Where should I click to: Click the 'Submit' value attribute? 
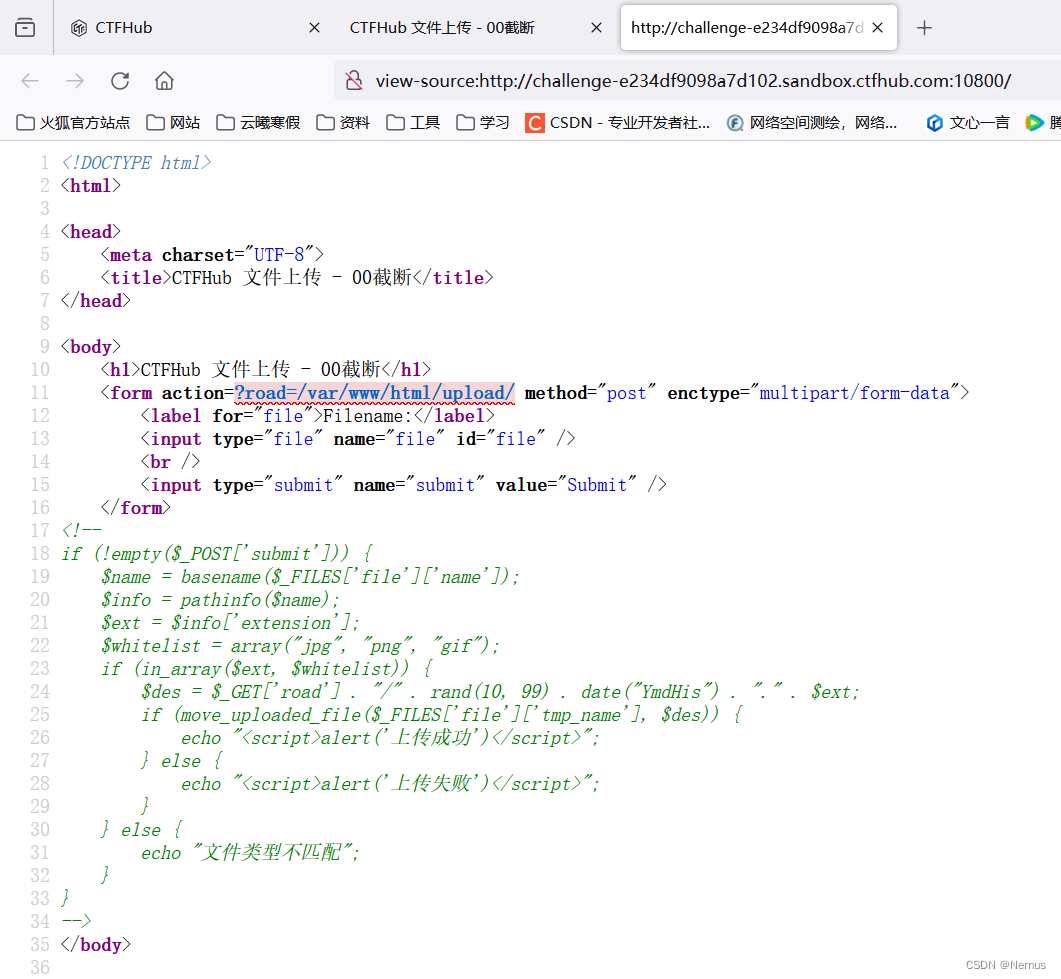pos(597,485)
